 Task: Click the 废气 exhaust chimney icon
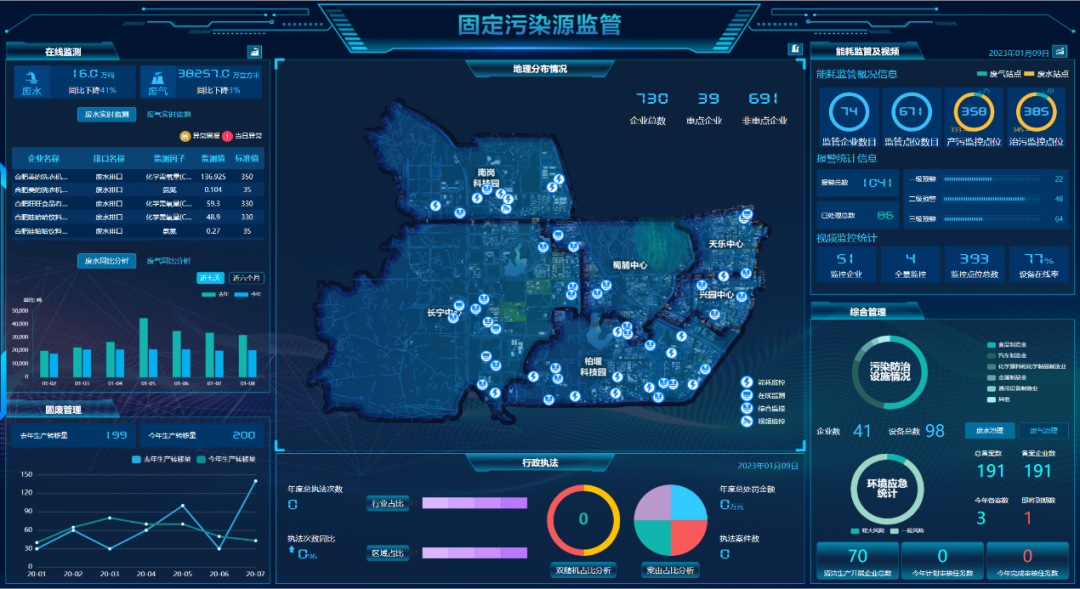point(158,78)
